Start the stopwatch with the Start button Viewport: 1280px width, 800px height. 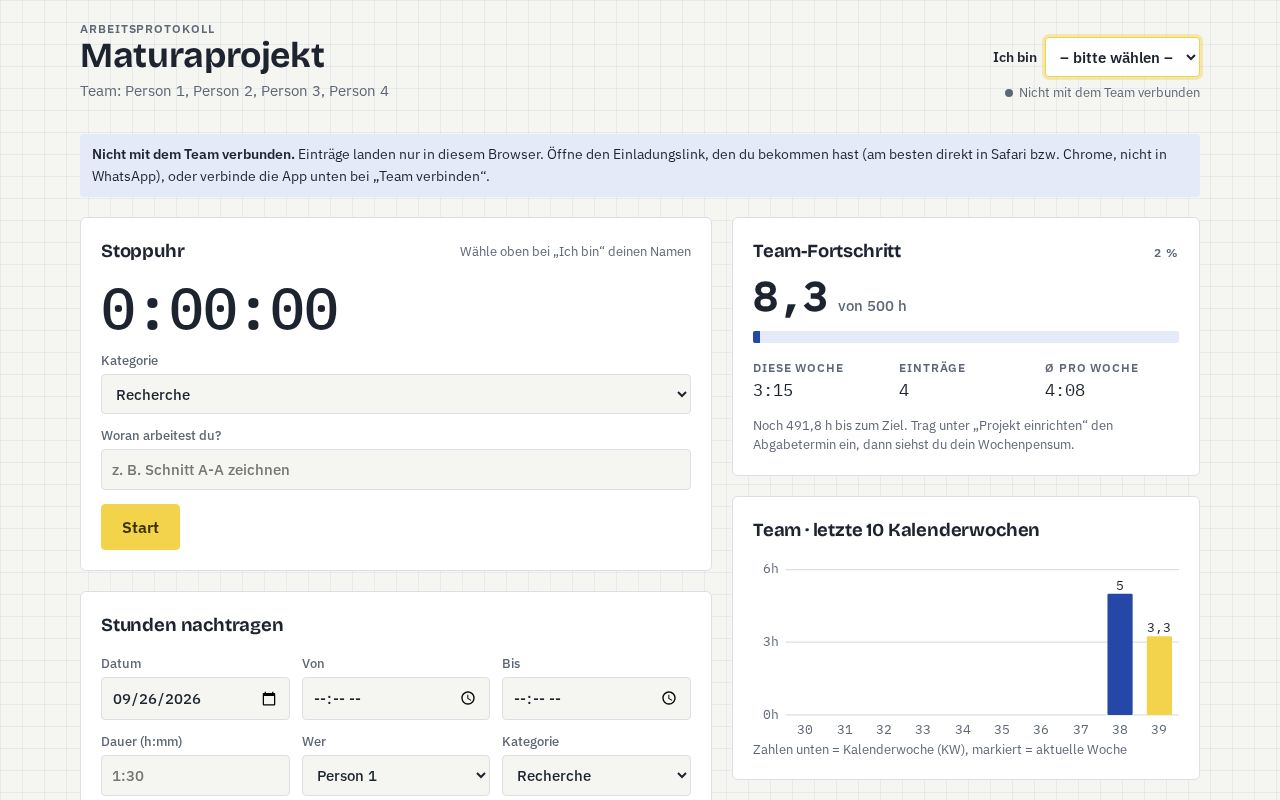coord(140,527)
